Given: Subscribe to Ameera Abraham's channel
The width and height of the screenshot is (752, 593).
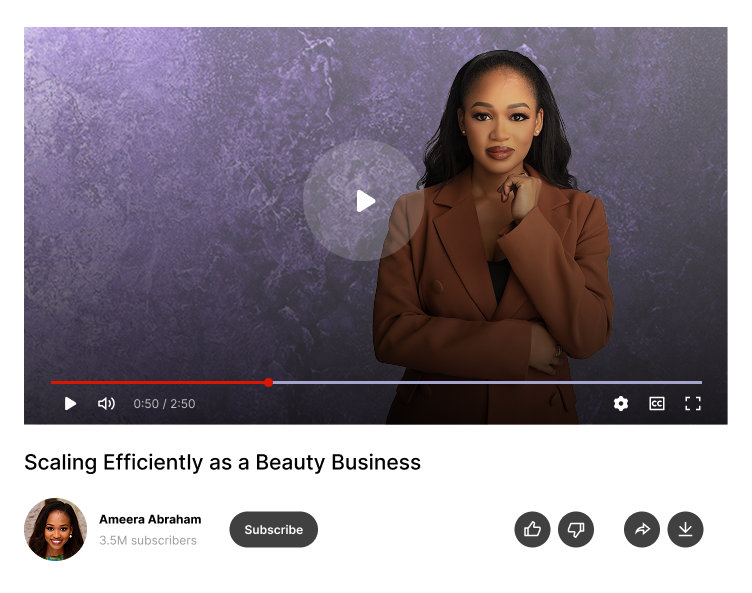Looking at the screenshot, I should [x=273, y=529].
